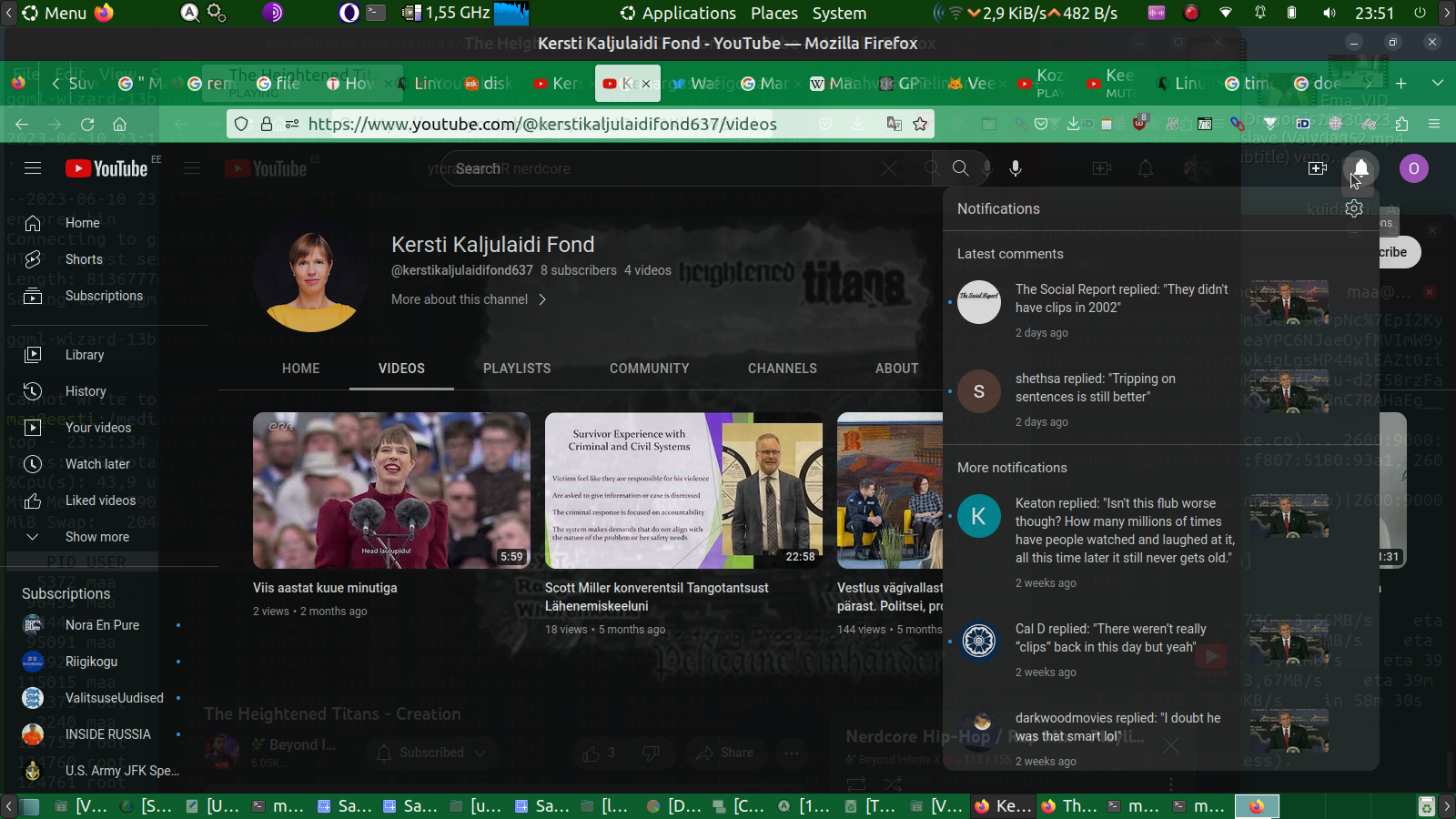Open the account avatar menu
The image size is (1456, 819).
click(x=1413, y=168)
